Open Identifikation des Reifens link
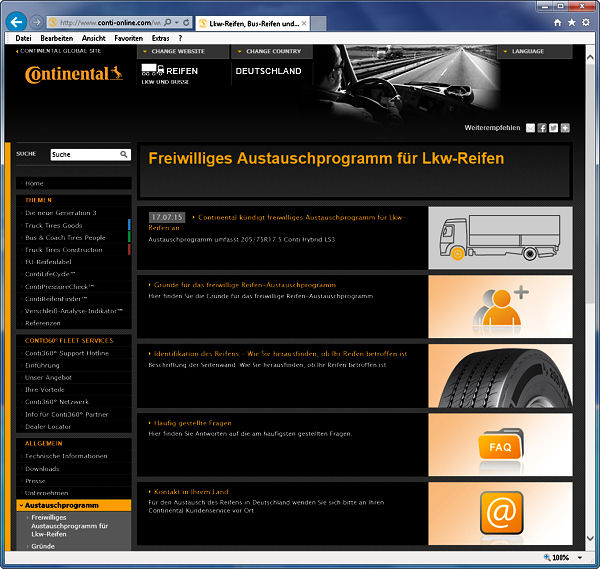This screenshot has height=569, width=600. point(278,354)
